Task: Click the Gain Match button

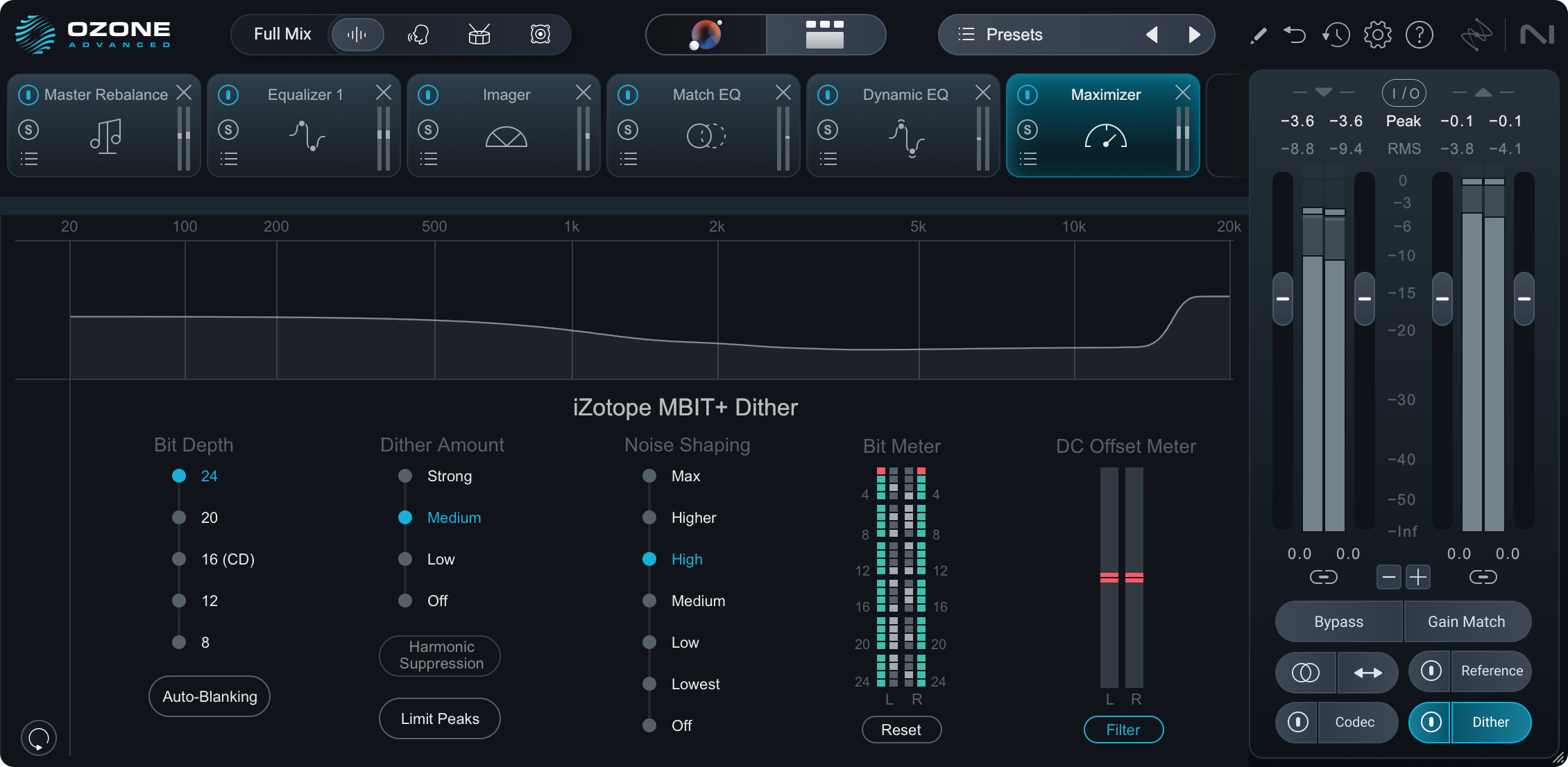Action: coord(1467,621)
